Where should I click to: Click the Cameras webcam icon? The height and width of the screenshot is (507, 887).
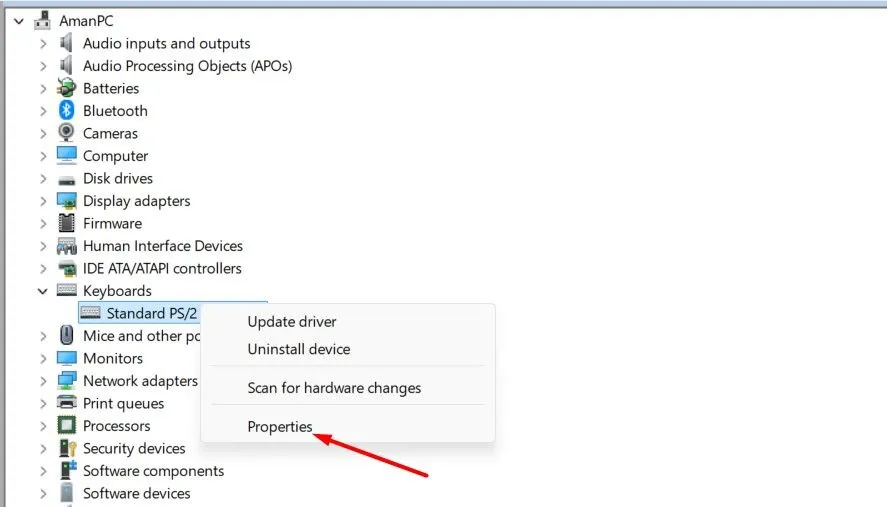click(x=67, y=133)
